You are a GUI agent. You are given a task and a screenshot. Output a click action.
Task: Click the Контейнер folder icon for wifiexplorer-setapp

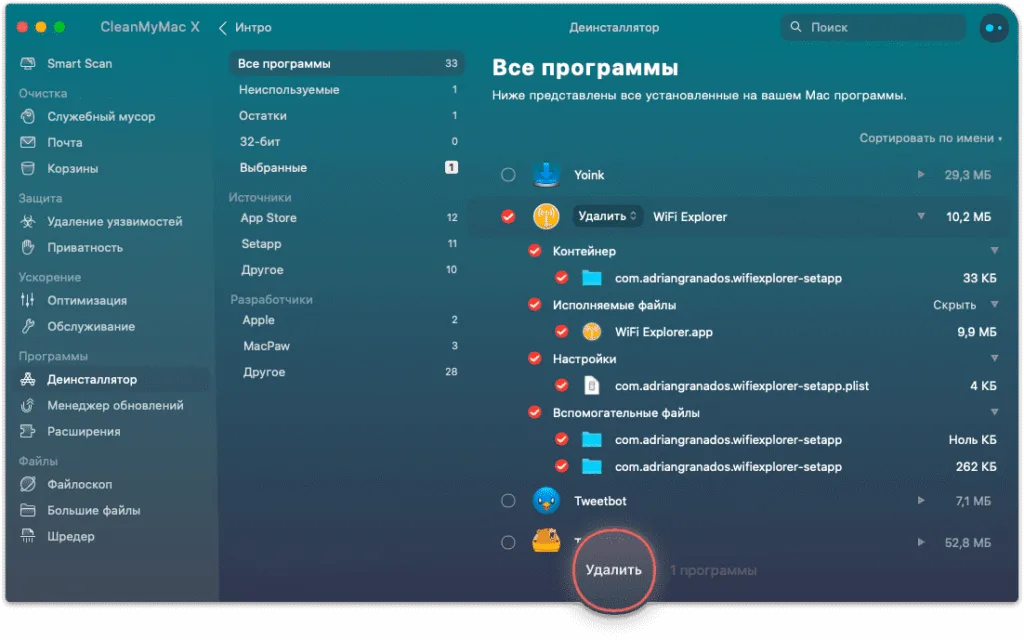click(x=592, y=278)
